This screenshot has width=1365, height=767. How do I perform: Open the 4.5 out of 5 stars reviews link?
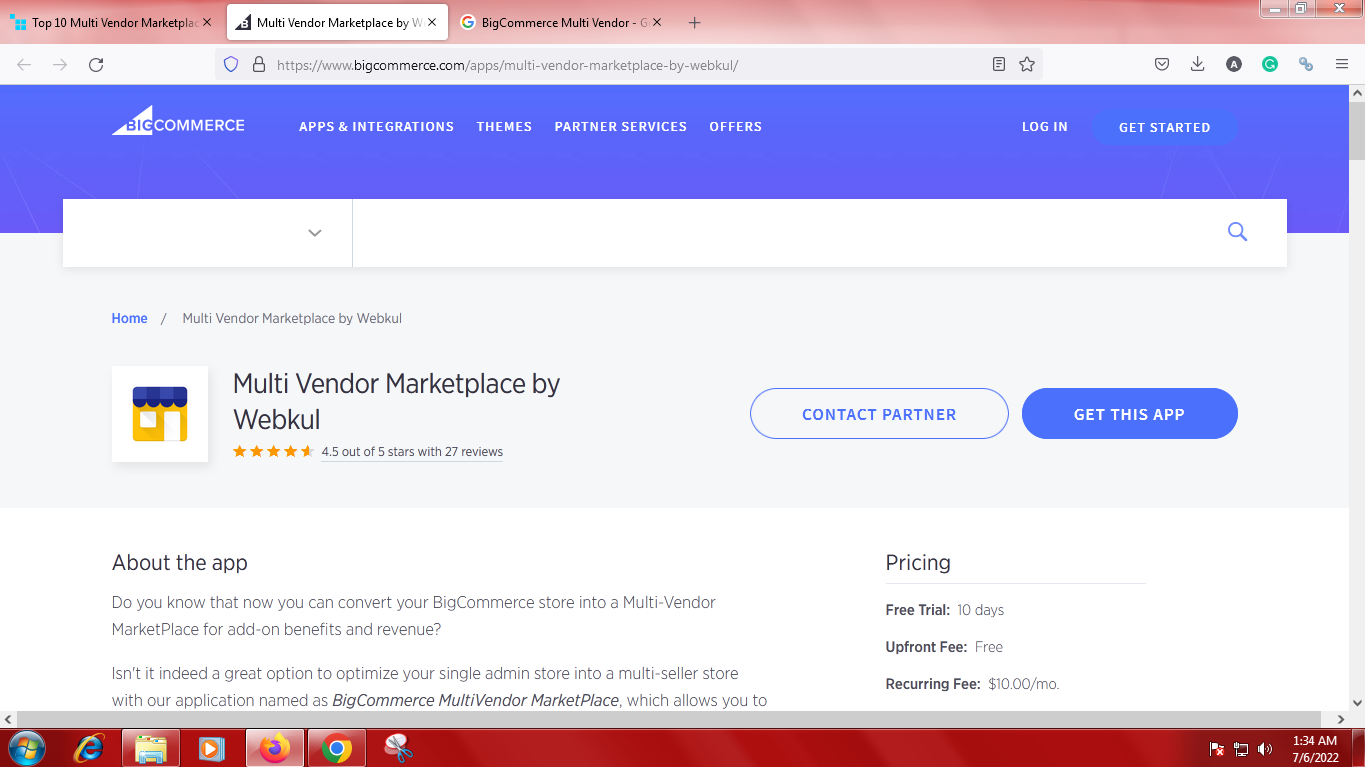pos(412,452)
